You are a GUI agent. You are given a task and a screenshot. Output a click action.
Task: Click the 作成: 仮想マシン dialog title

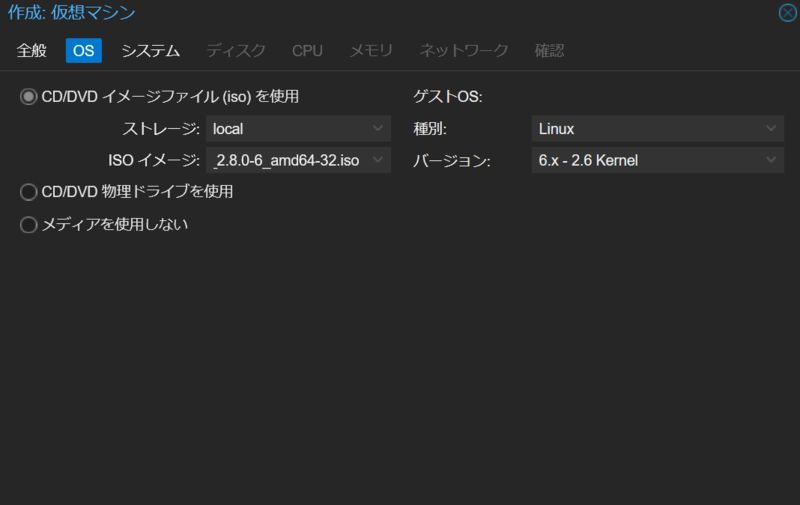point(71,13)
